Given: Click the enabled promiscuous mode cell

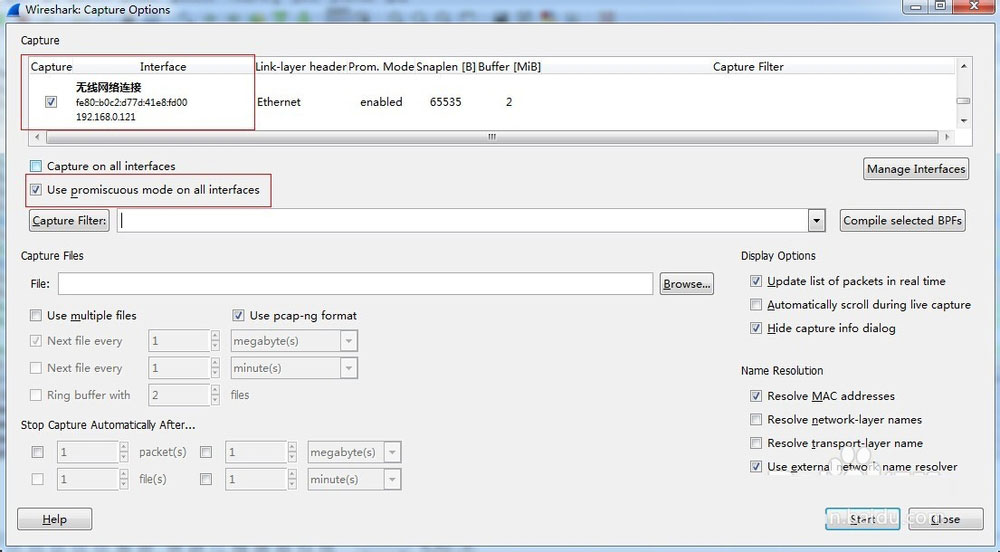Looking at the screenshot, I should [x=381, y=102].
